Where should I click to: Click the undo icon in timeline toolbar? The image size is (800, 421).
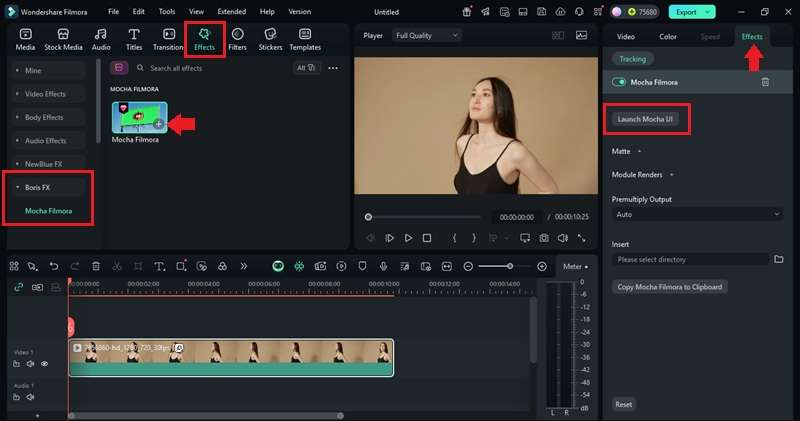(54, 266)
